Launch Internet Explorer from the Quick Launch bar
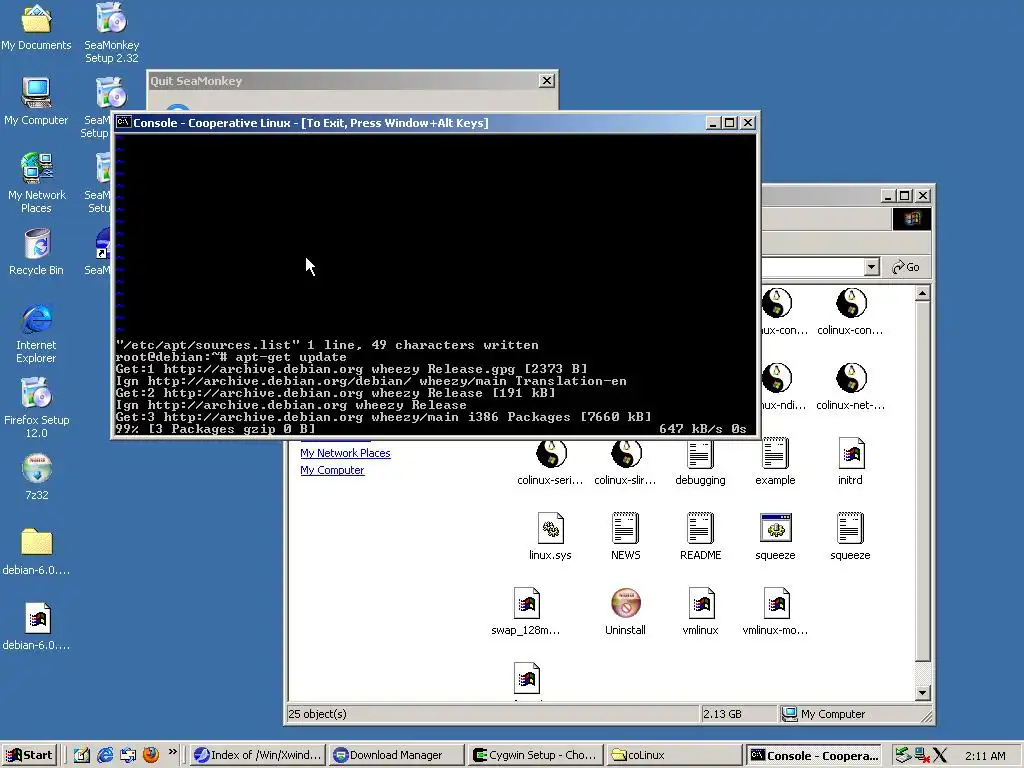 coord(104,755)
